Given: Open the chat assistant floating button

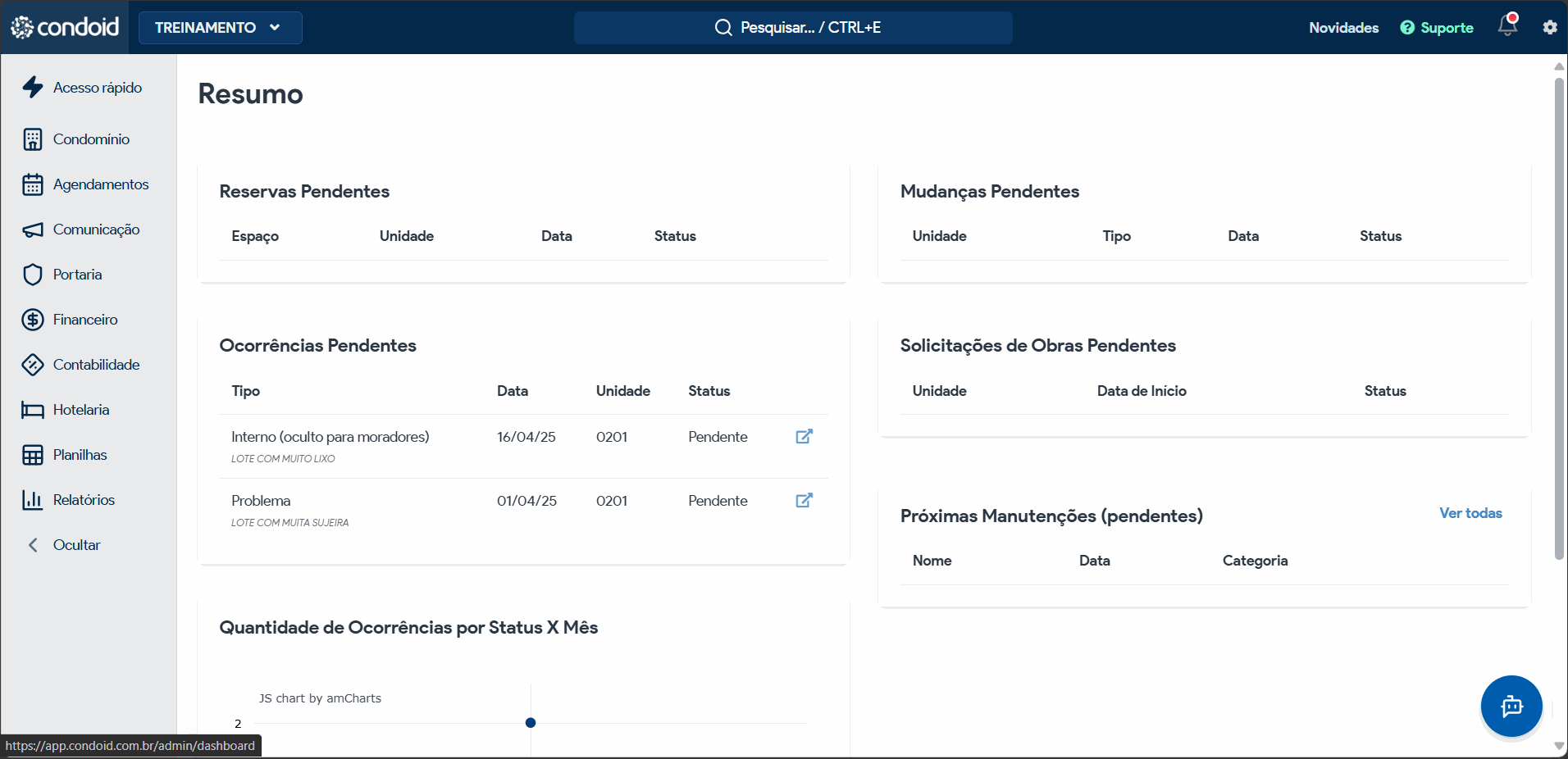Looking at the screenshot, I should (1511, 706).
